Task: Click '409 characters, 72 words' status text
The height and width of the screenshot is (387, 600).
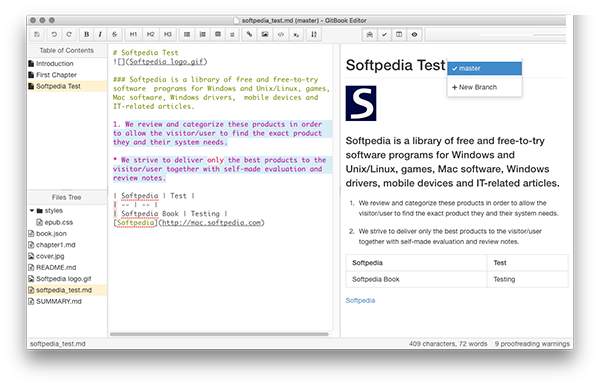Action: coord(448,344)
